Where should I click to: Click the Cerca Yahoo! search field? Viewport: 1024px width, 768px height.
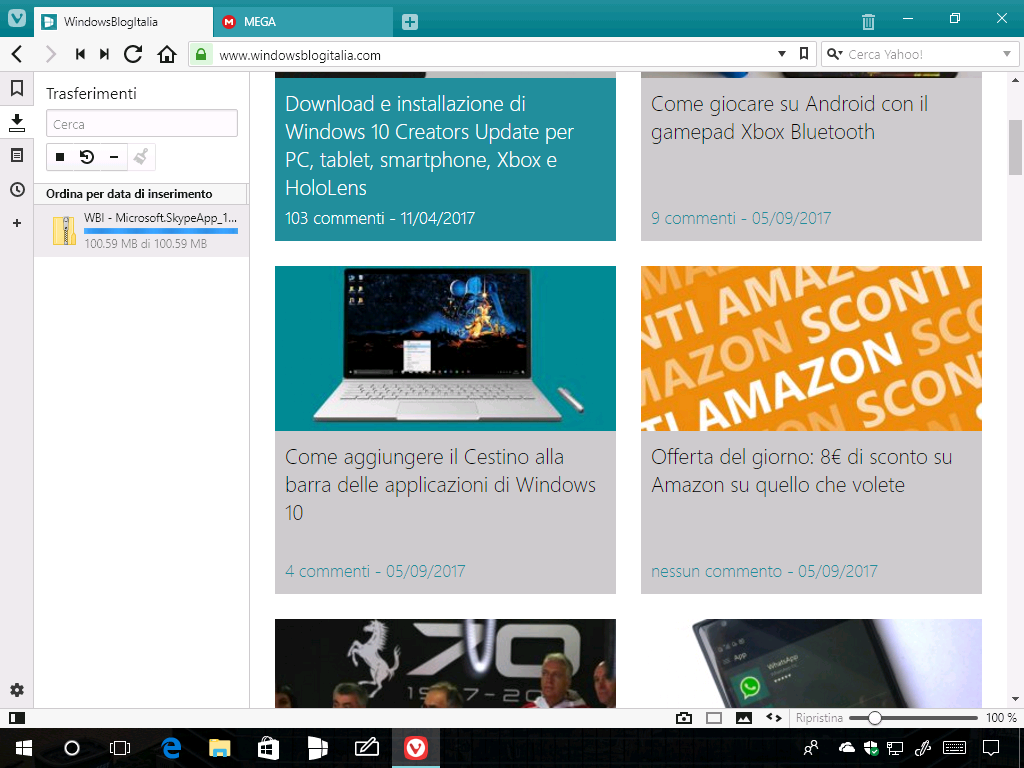[921, 55]
